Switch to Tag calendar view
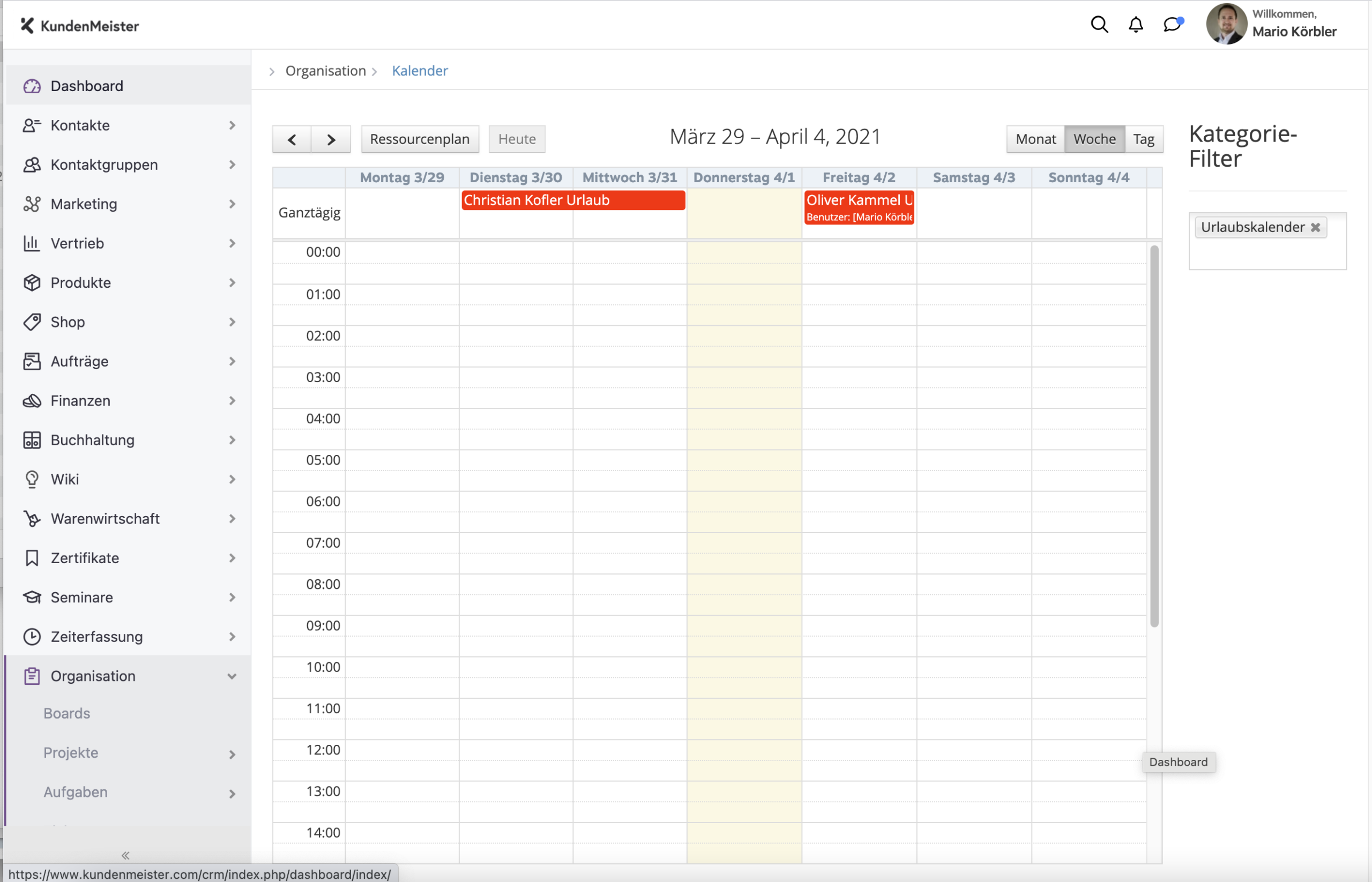The height and width of the screenshot is (882, 1372). pyautogui.click(x=1142, y=138)
